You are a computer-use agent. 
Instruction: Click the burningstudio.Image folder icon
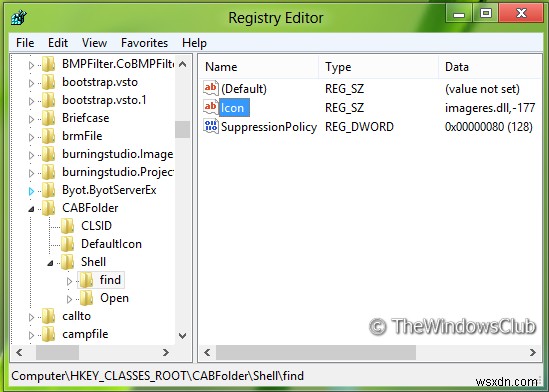pyautogui.click(x=48, y=154)
